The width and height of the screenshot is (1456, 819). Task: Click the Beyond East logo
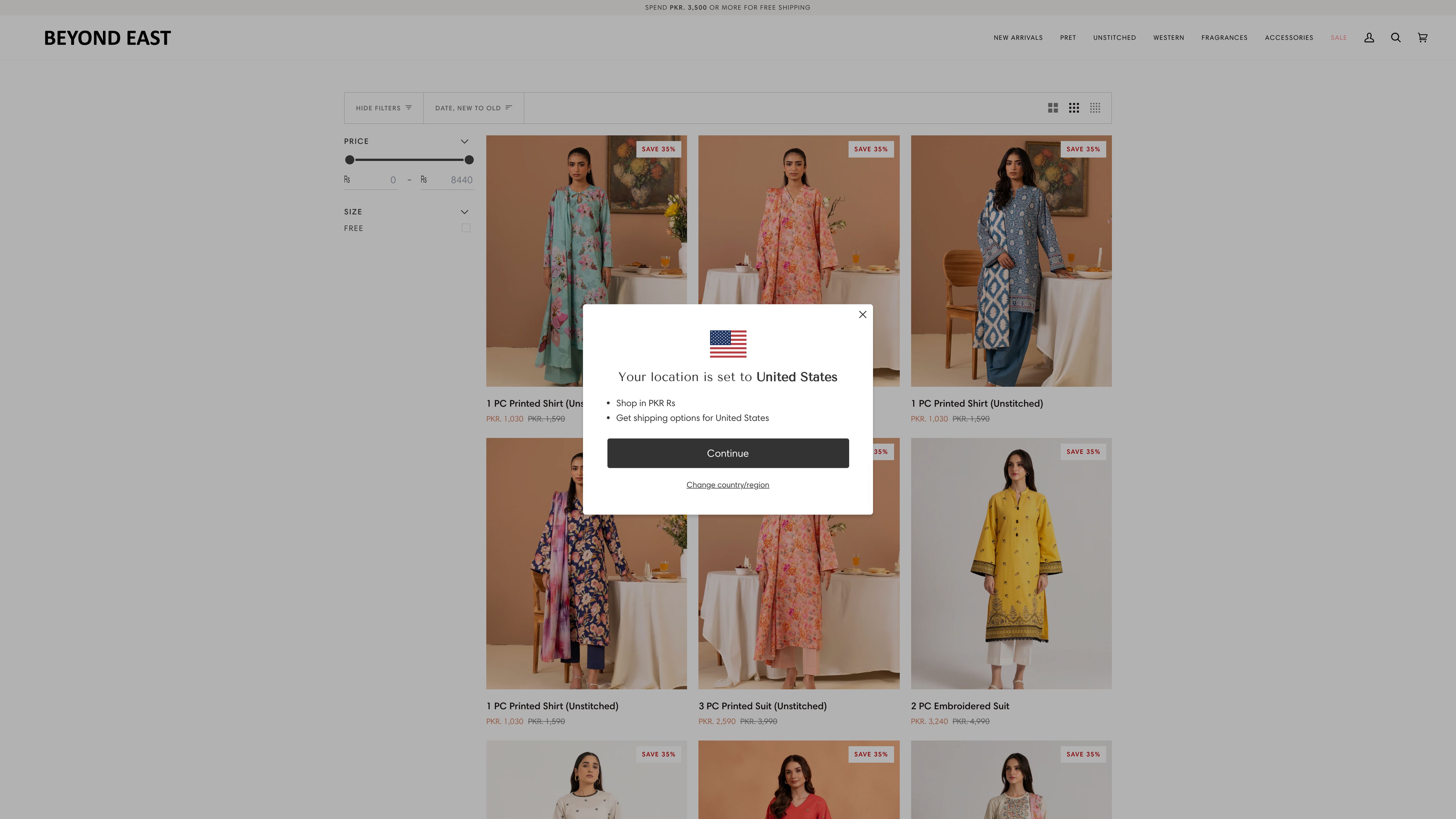coord(107,38)
